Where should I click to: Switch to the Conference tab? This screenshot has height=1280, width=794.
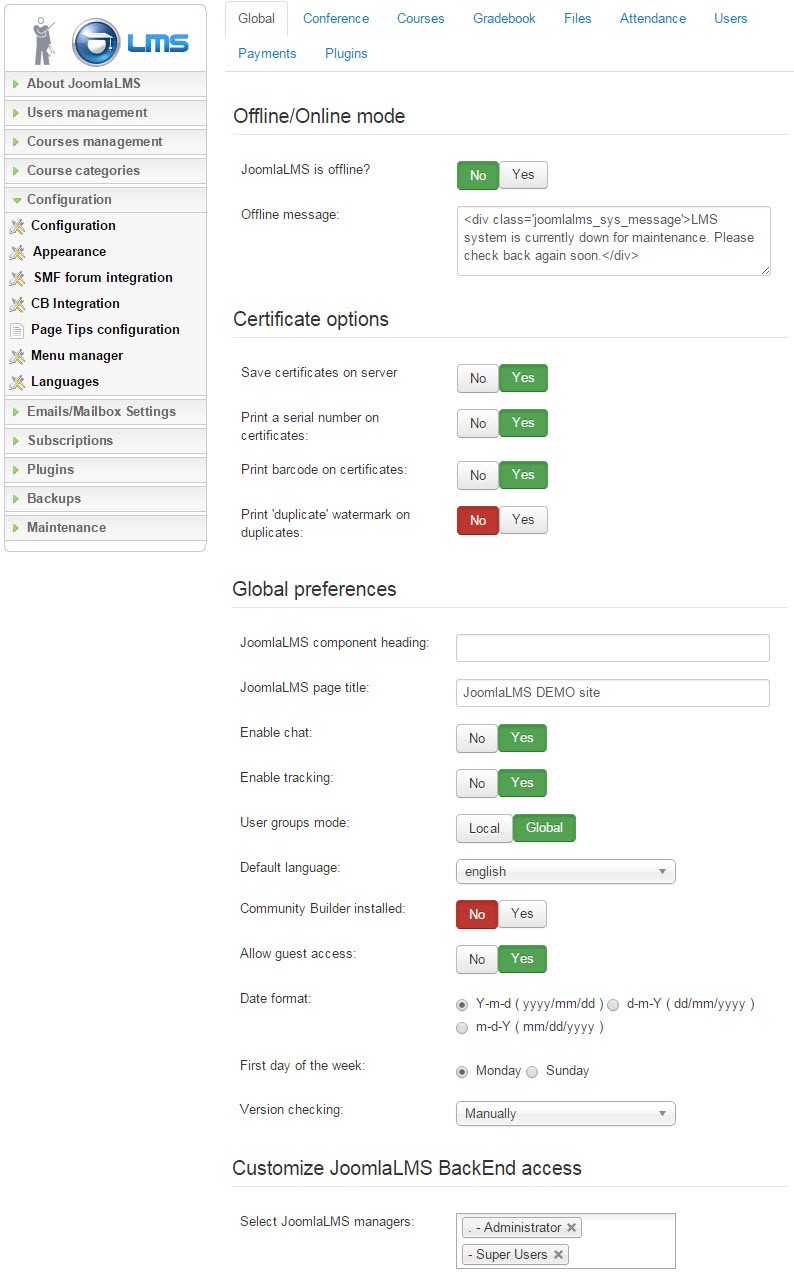tap(336, 19)
